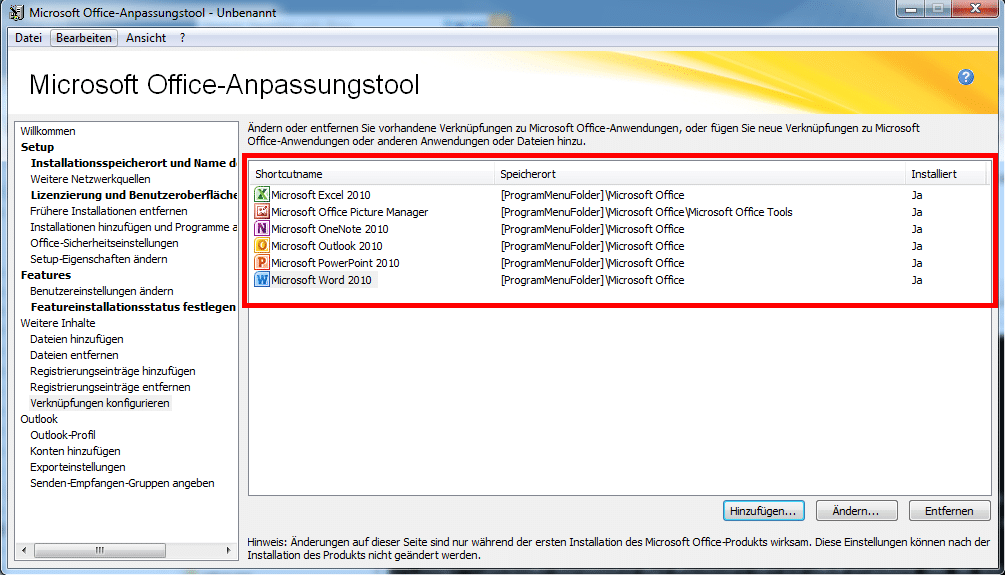The height and width of the screenshot is (575, 1005).
Task: Open the Ansicht menu
Action: point(146,38)
